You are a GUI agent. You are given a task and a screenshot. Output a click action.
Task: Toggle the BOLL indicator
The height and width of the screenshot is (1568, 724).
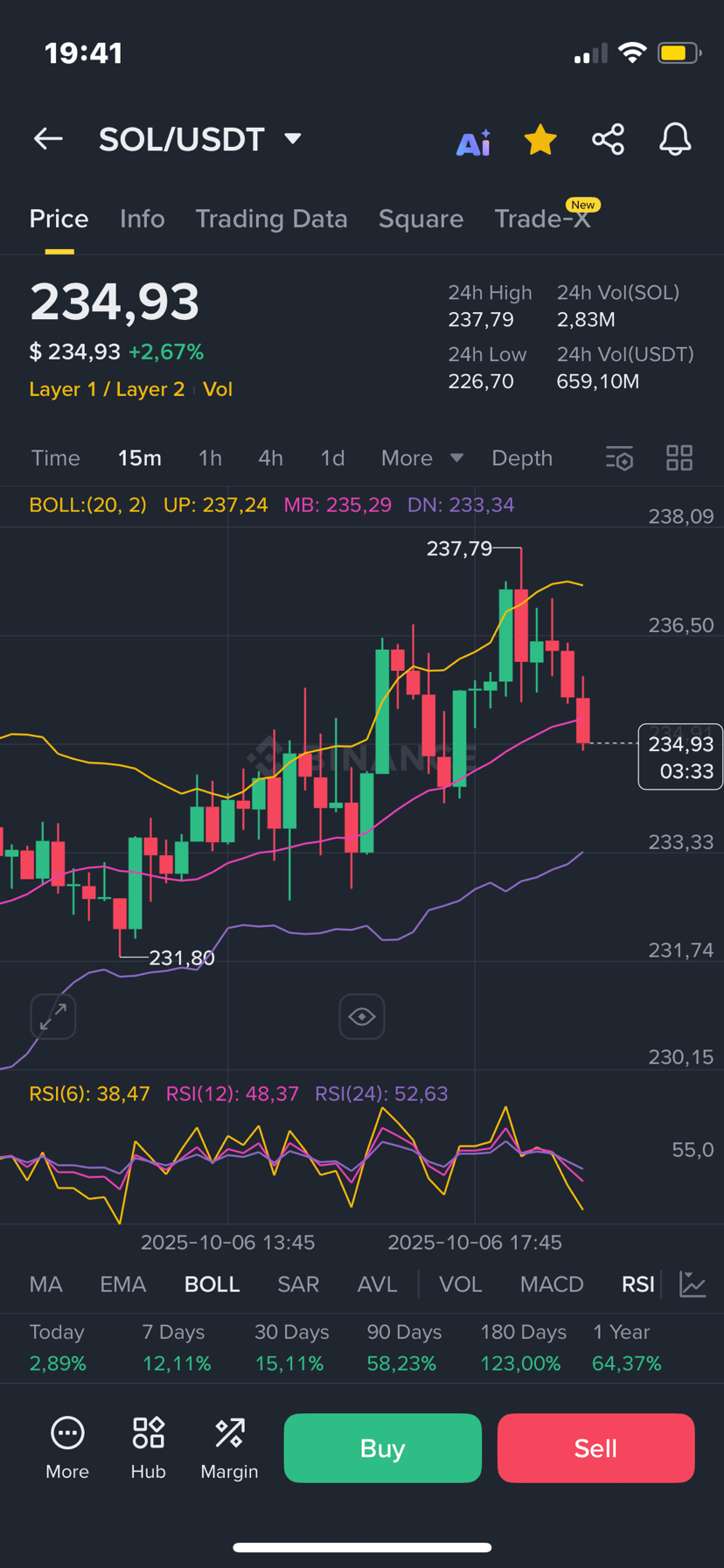[212, 1284]
